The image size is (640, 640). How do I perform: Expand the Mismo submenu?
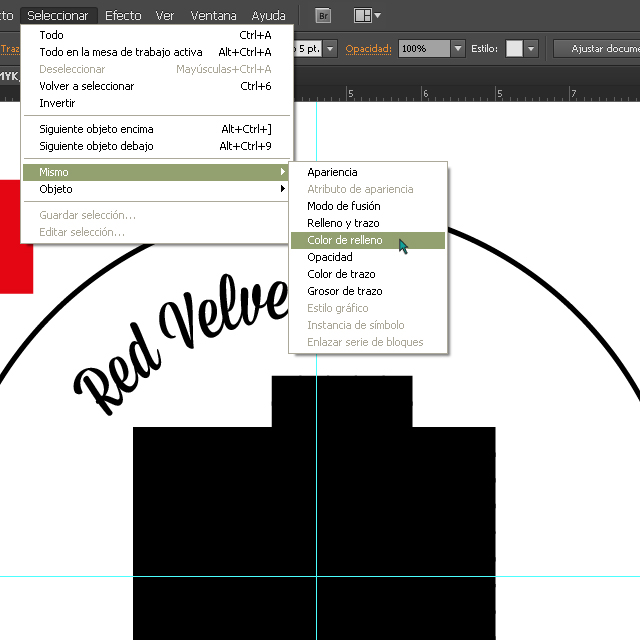click(156, 172)
